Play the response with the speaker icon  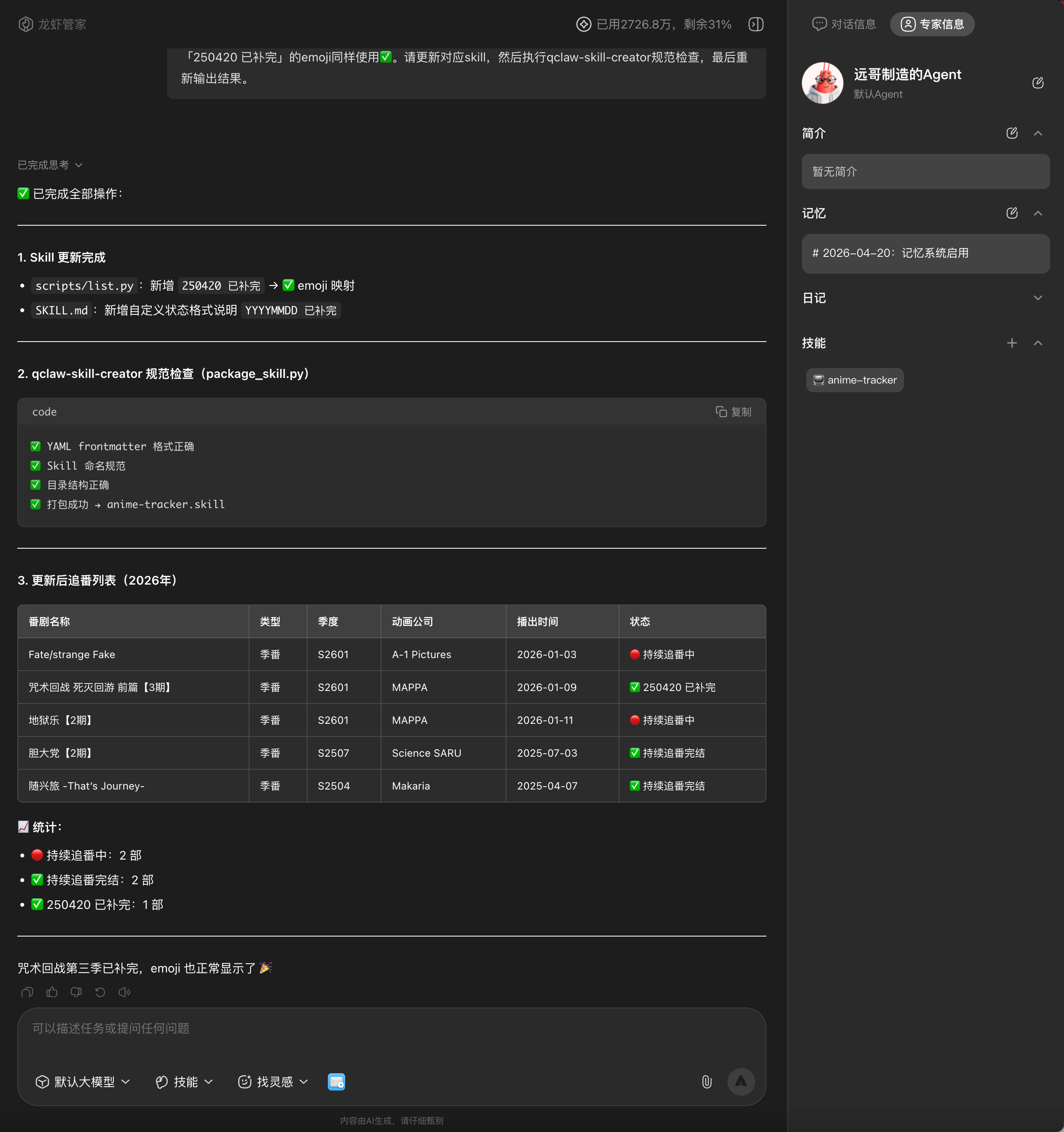(124, 992)
